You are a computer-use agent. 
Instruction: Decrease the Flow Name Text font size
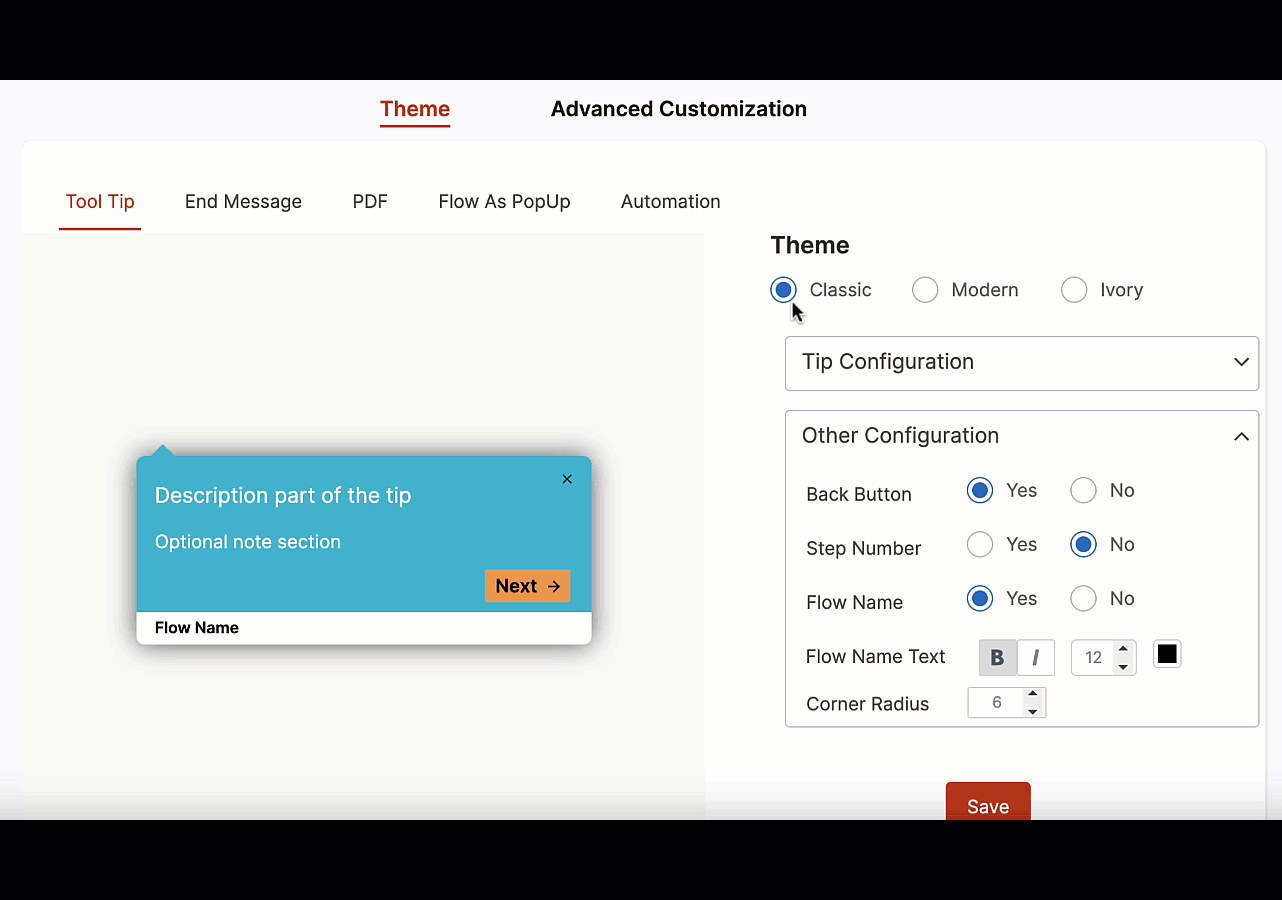1123,665
